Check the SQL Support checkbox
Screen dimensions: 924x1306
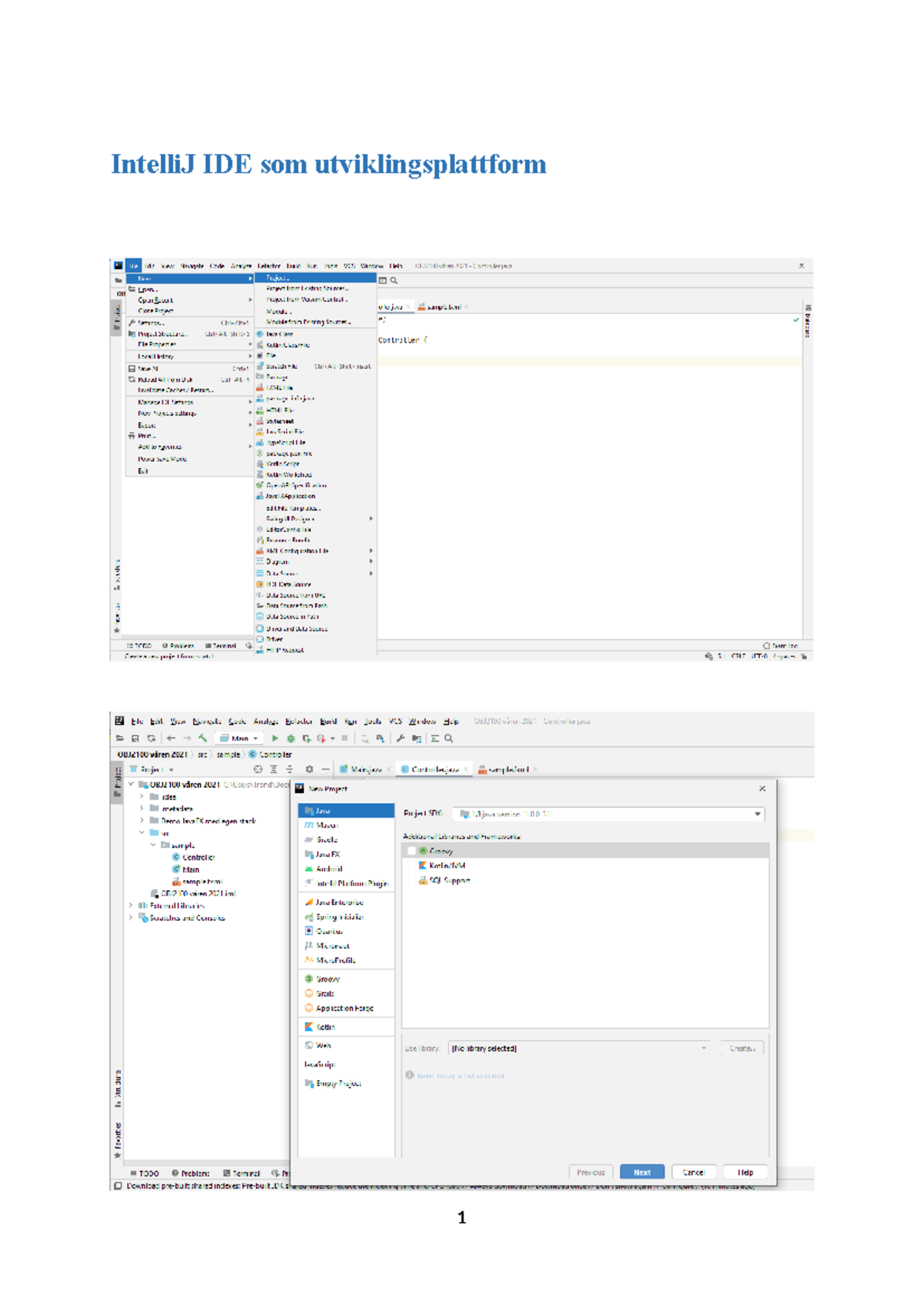point(412,880)
